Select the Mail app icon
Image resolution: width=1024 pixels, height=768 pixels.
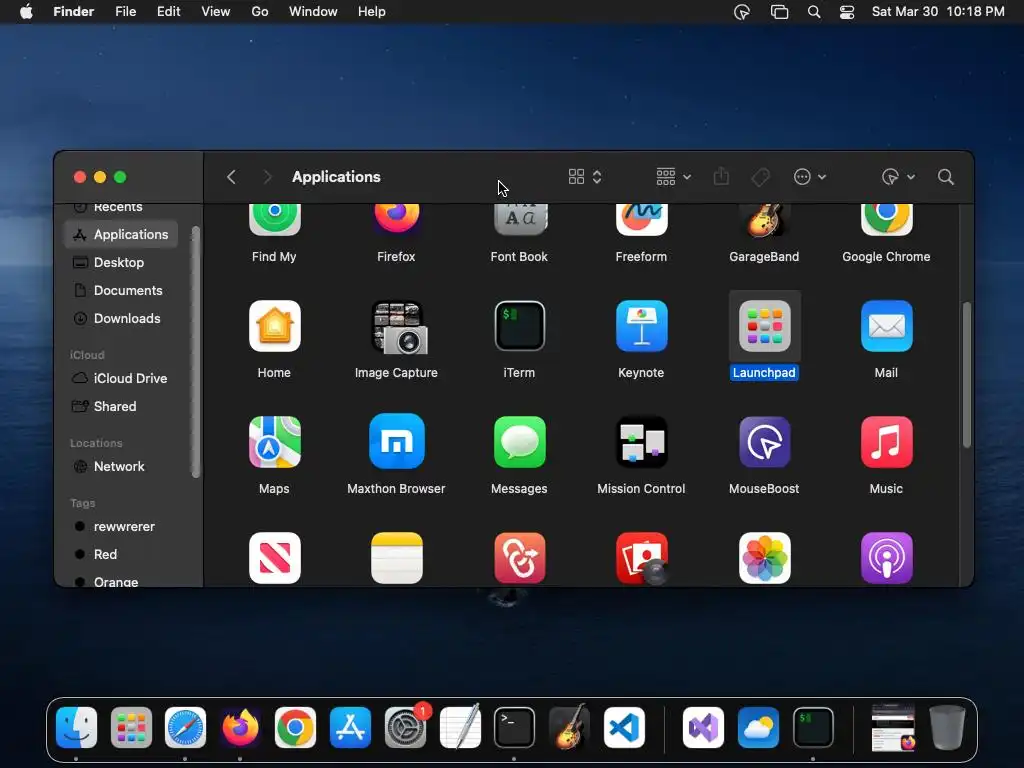(886, 326)
